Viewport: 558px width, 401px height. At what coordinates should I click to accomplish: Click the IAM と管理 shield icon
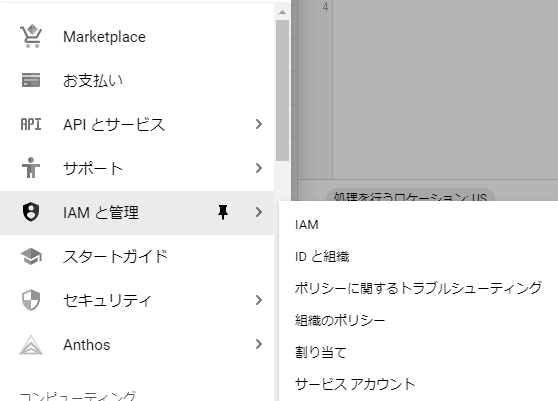31,212
